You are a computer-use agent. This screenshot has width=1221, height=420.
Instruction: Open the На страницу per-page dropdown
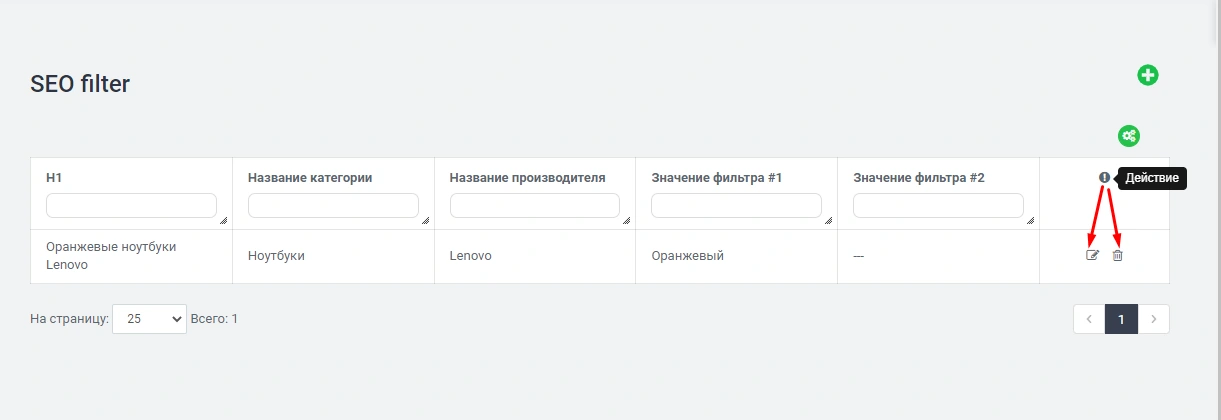tap(149, 319)
